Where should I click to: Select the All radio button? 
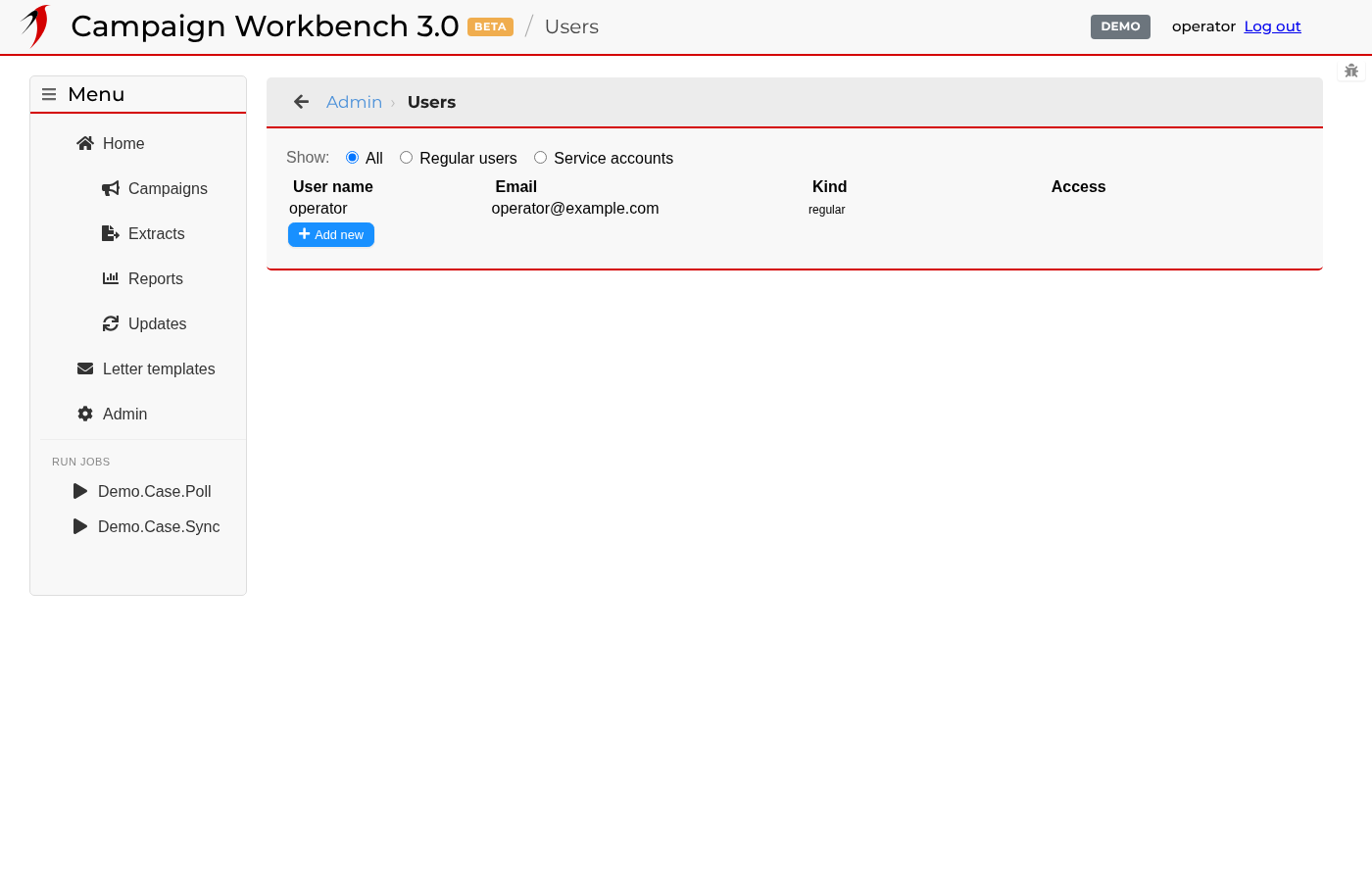(353, 158)
